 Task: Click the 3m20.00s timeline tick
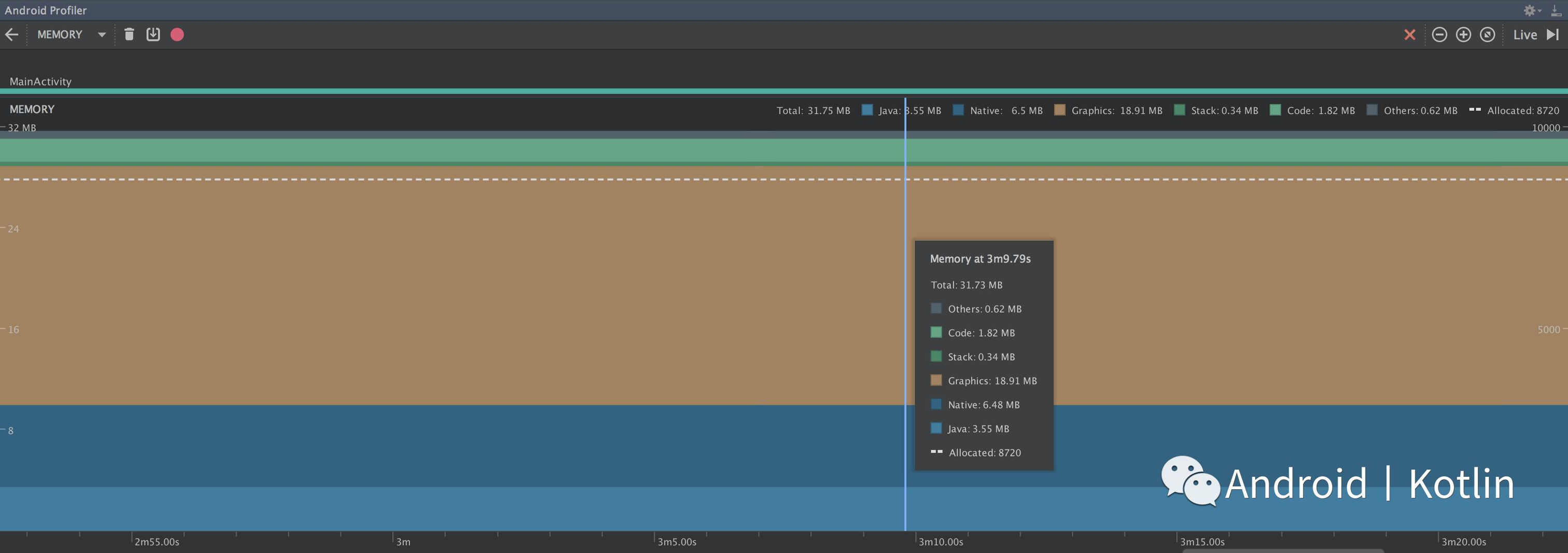click(x=1463, y=542)
